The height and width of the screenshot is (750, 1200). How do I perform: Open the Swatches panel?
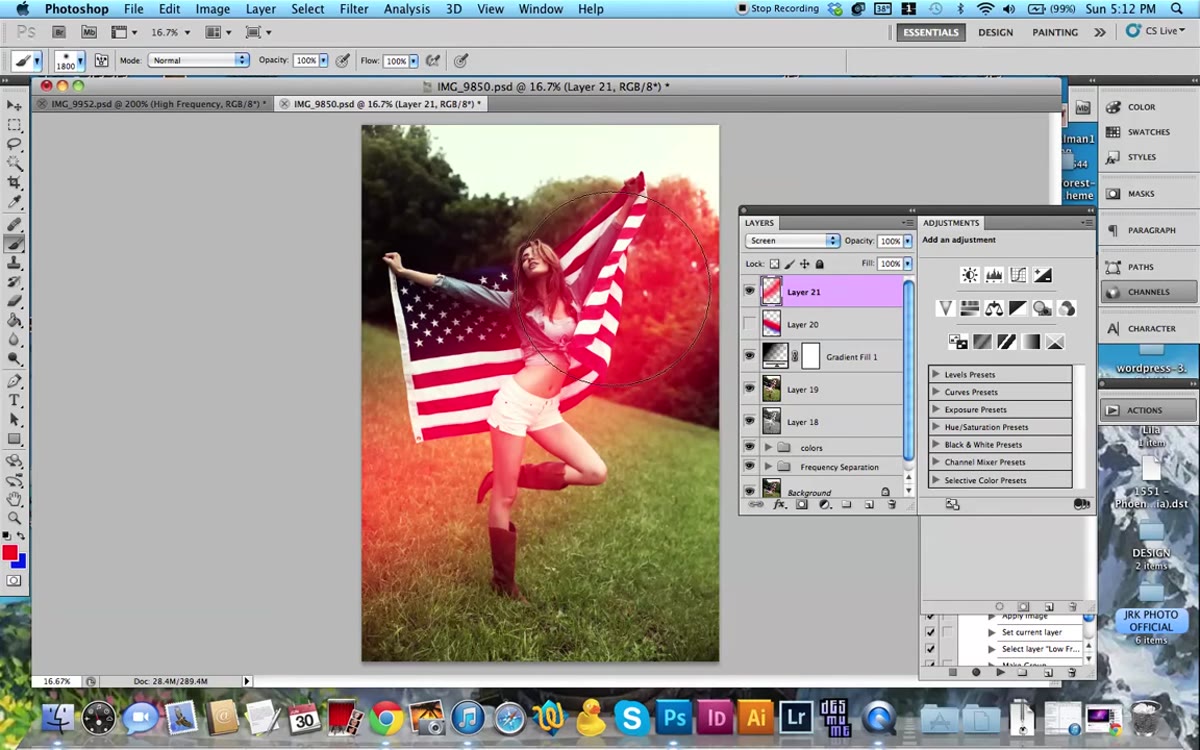(1148, 132)
